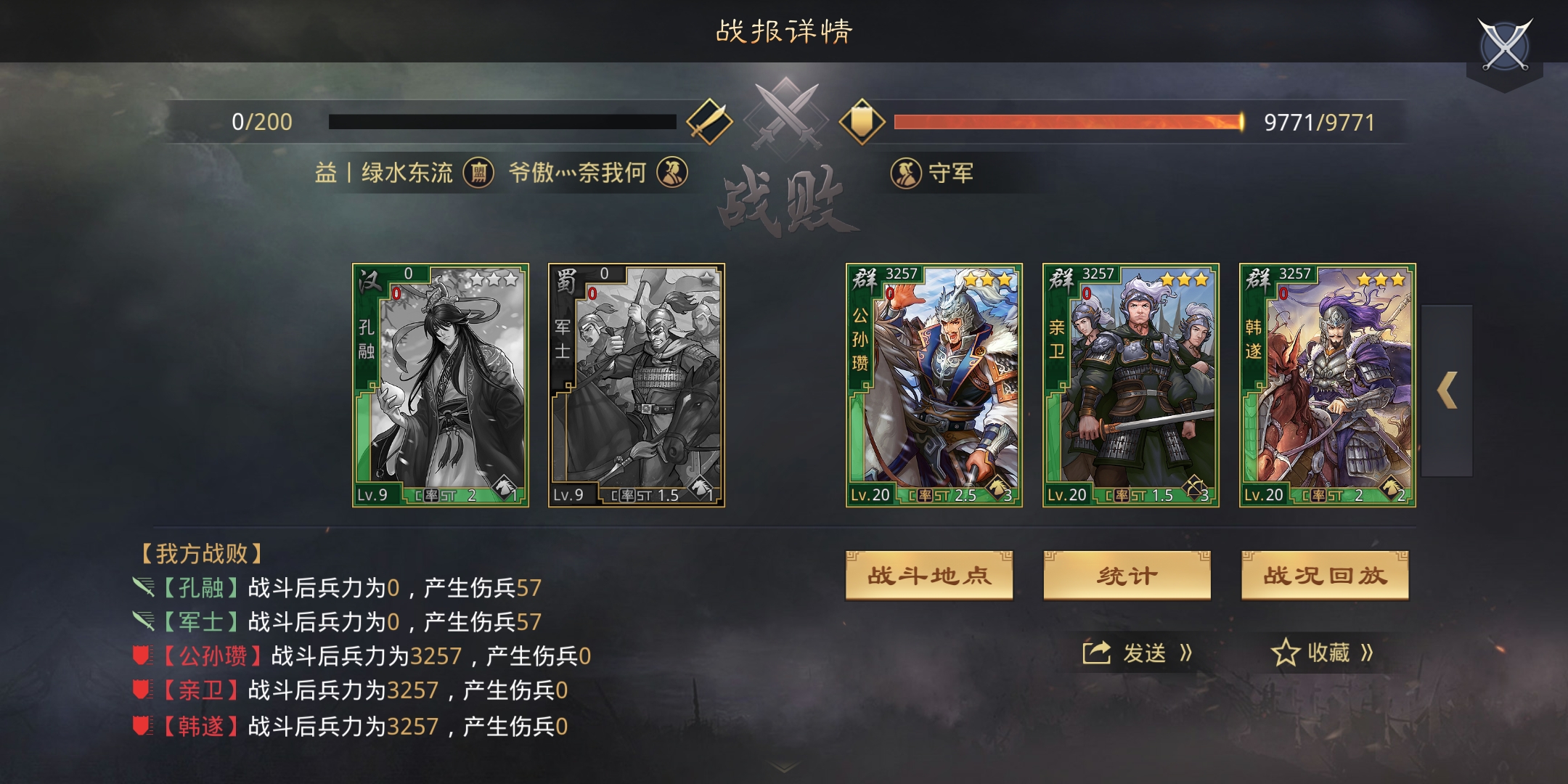Click the defender orange troop strength bar

point(1069,121)
